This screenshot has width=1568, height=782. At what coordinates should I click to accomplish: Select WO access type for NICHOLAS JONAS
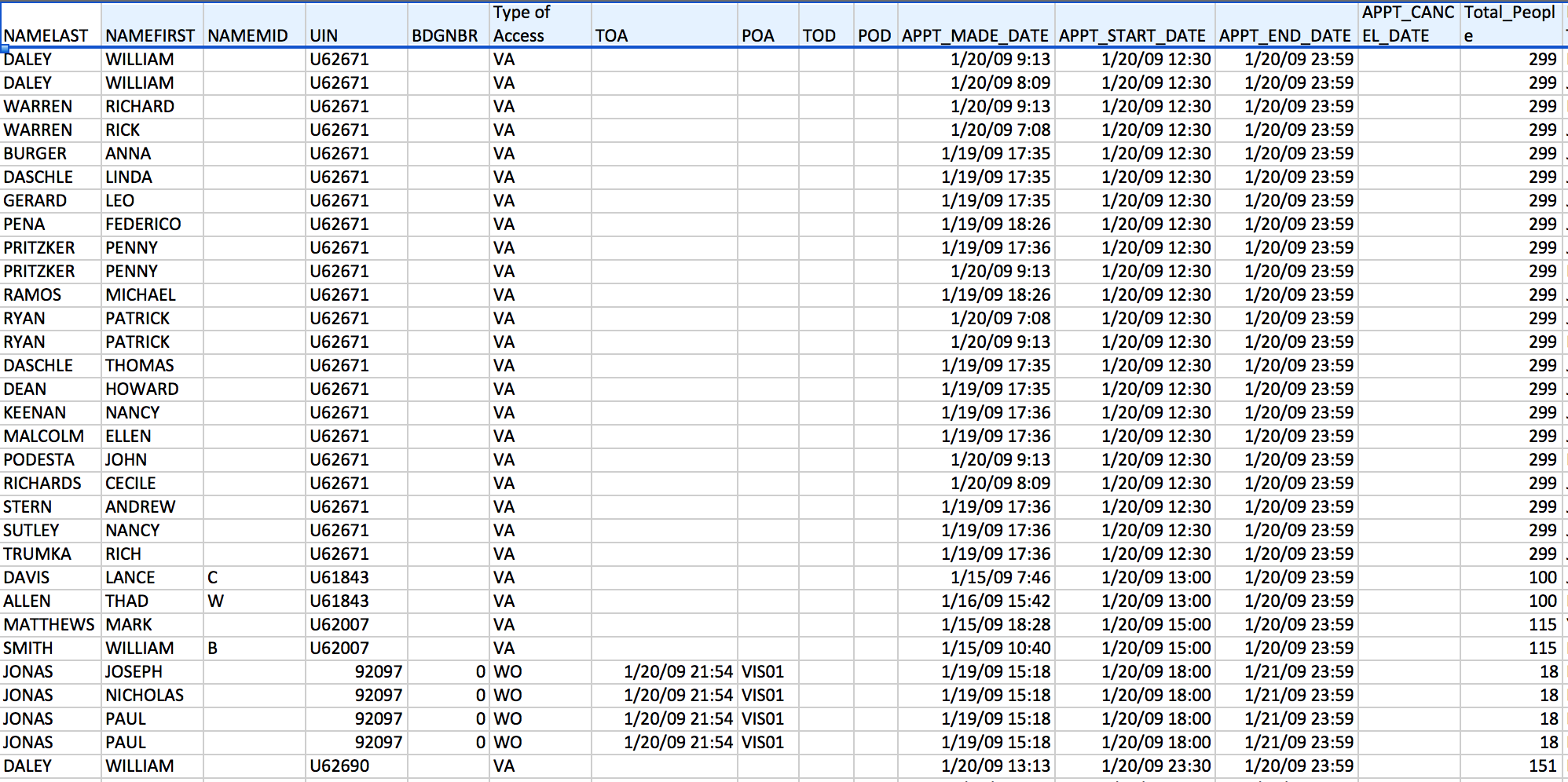[540, 696]
